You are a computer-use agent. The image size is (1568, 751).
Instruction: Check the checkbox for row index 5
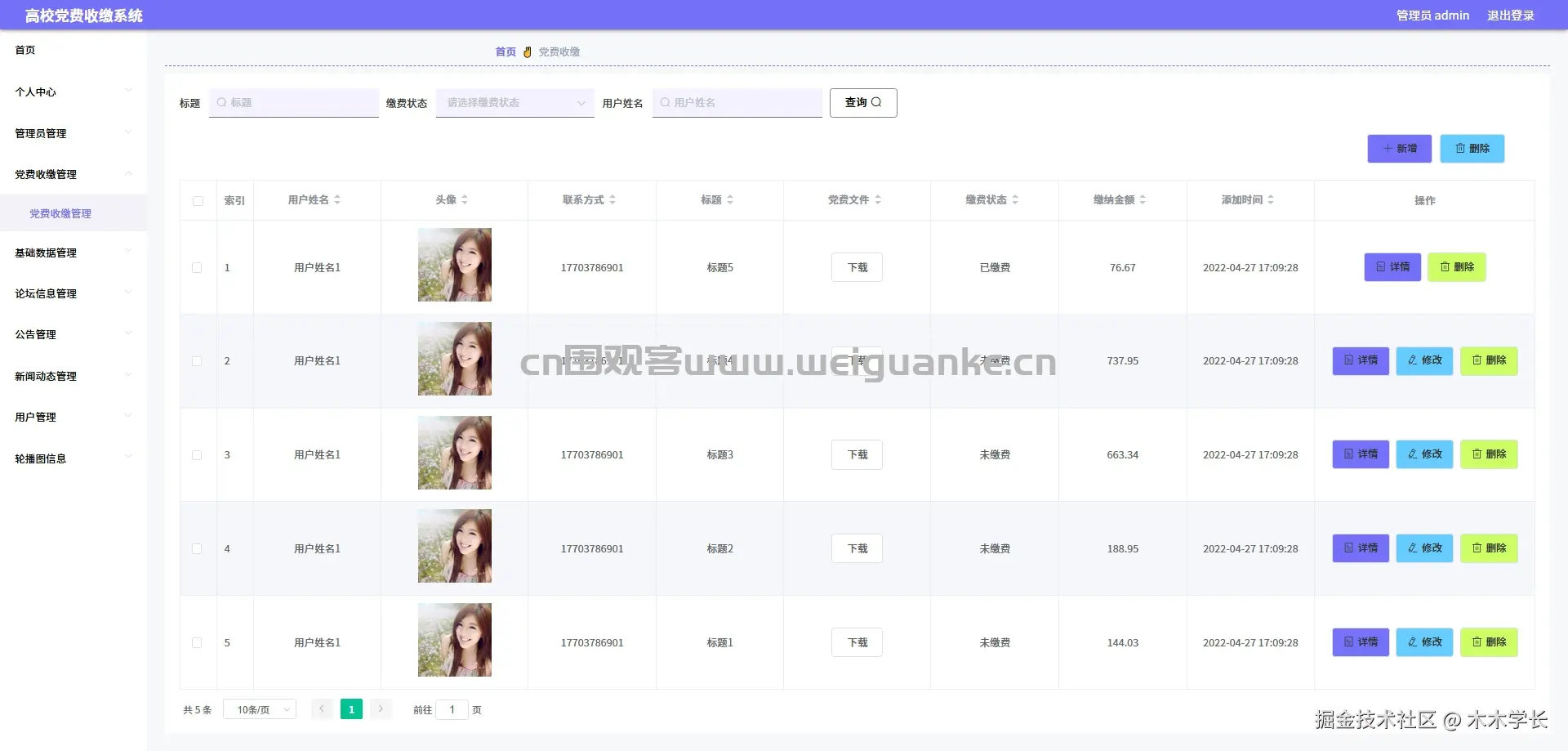(197, 643)
